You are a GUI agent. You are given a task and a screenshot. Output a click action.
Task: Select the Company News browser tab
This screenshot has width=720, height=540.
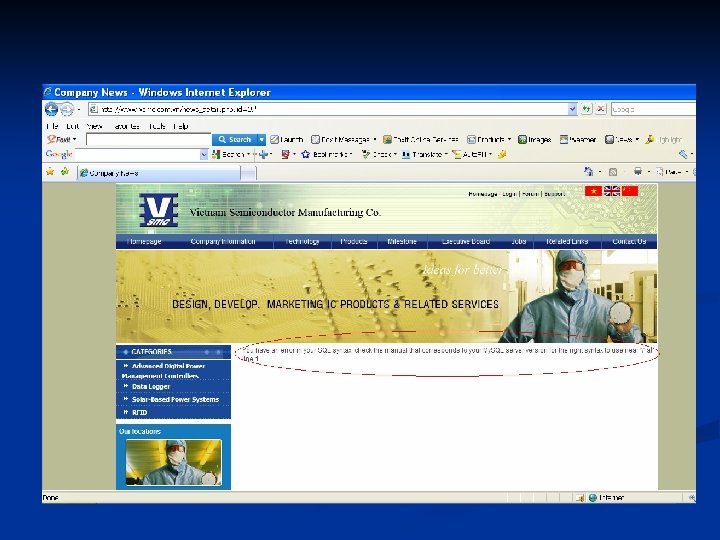click(159, 173)
